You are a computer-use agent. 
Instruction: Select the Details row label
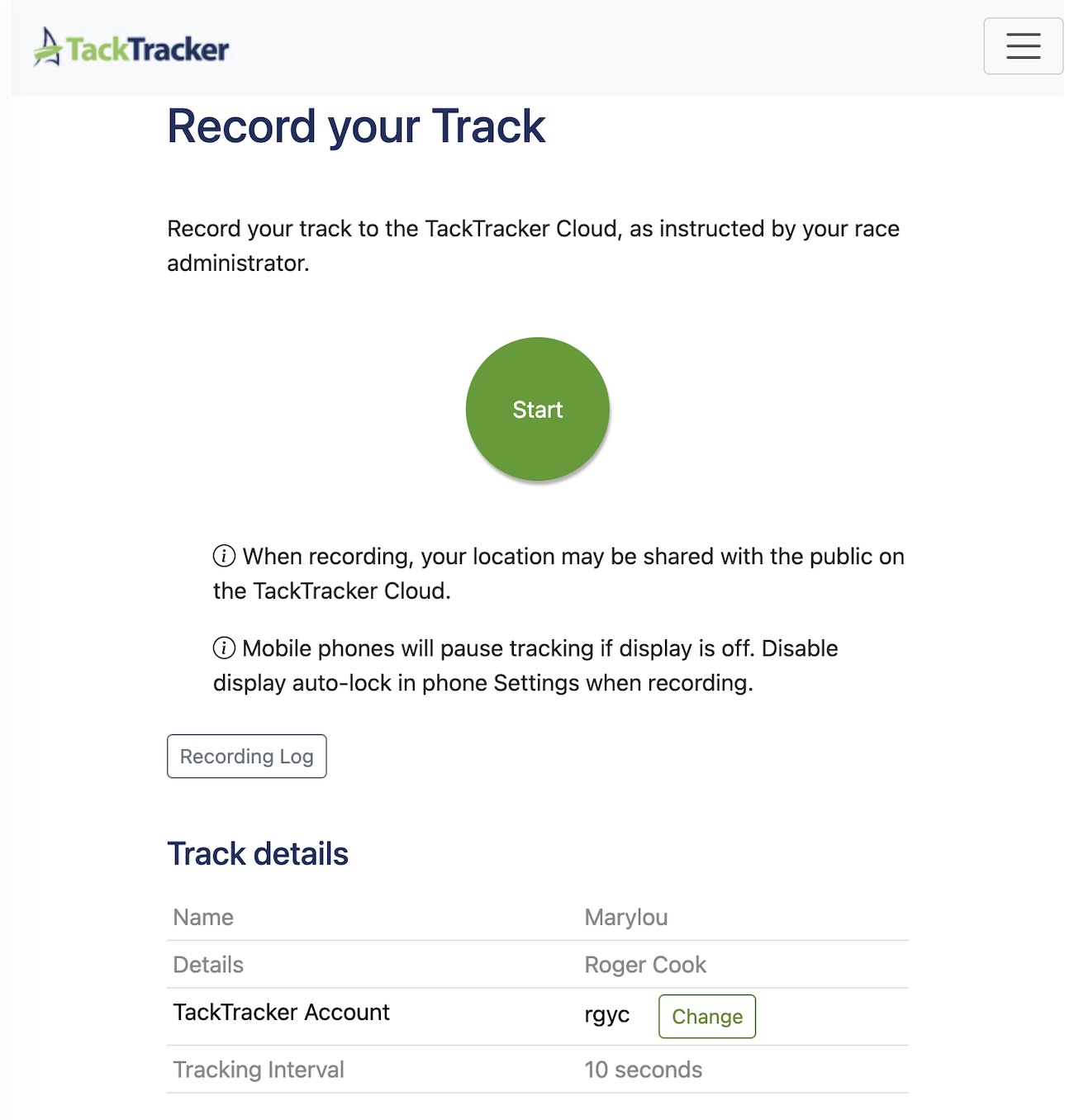[208, 965]
